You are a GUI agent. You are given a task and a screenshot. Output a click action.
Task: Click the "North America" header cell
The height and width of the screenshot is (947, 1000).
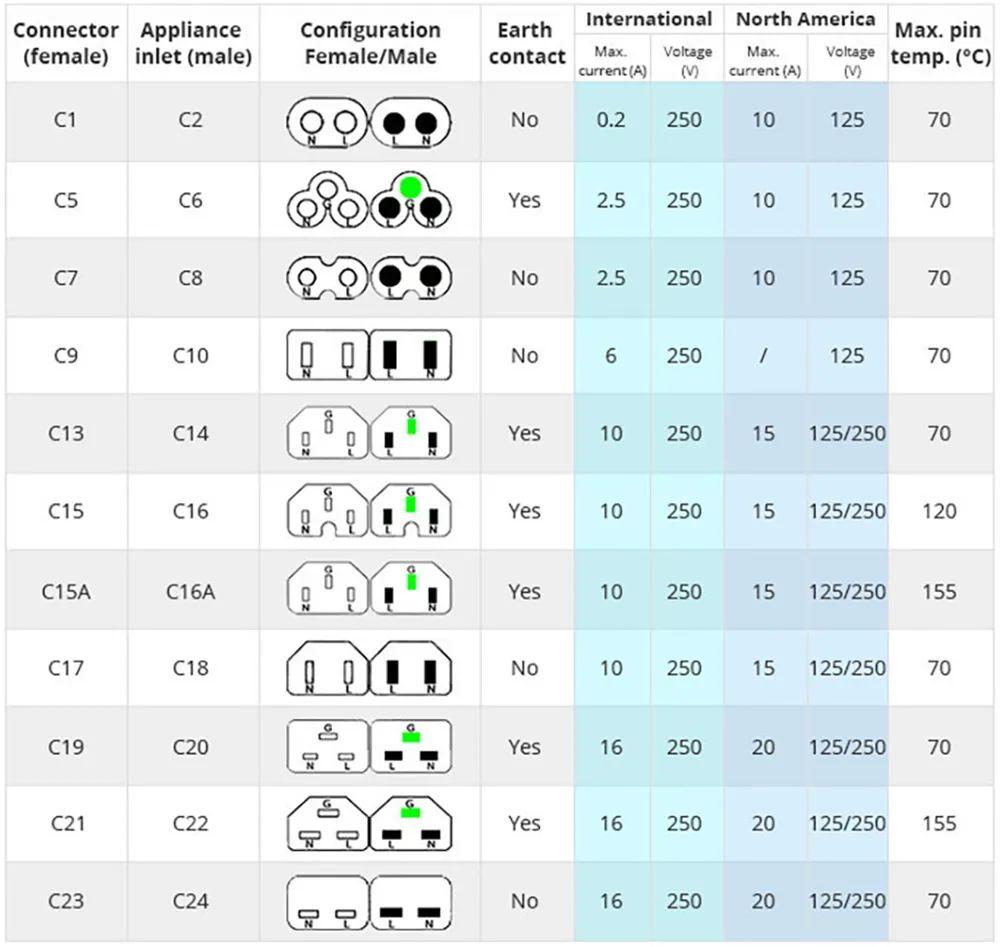806,19
